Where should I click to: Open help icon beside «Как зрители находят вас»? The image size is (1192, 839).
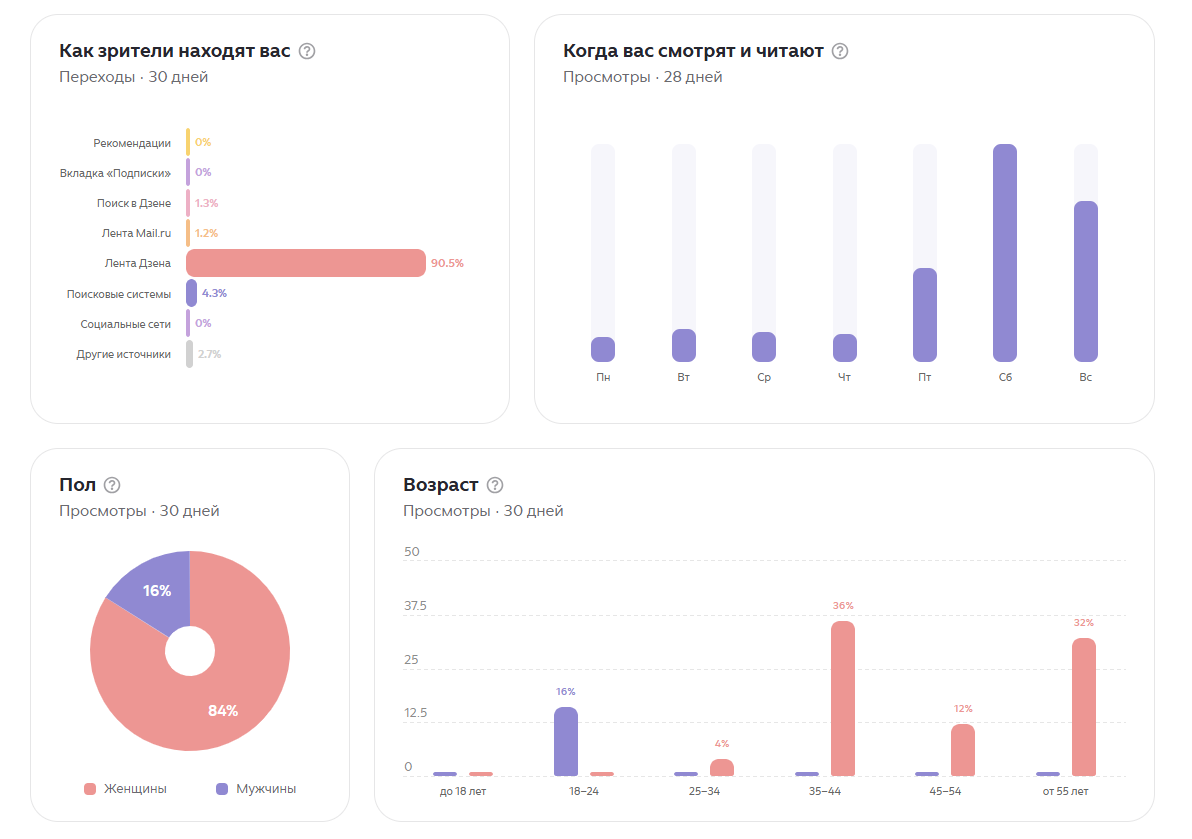(306, 51)
